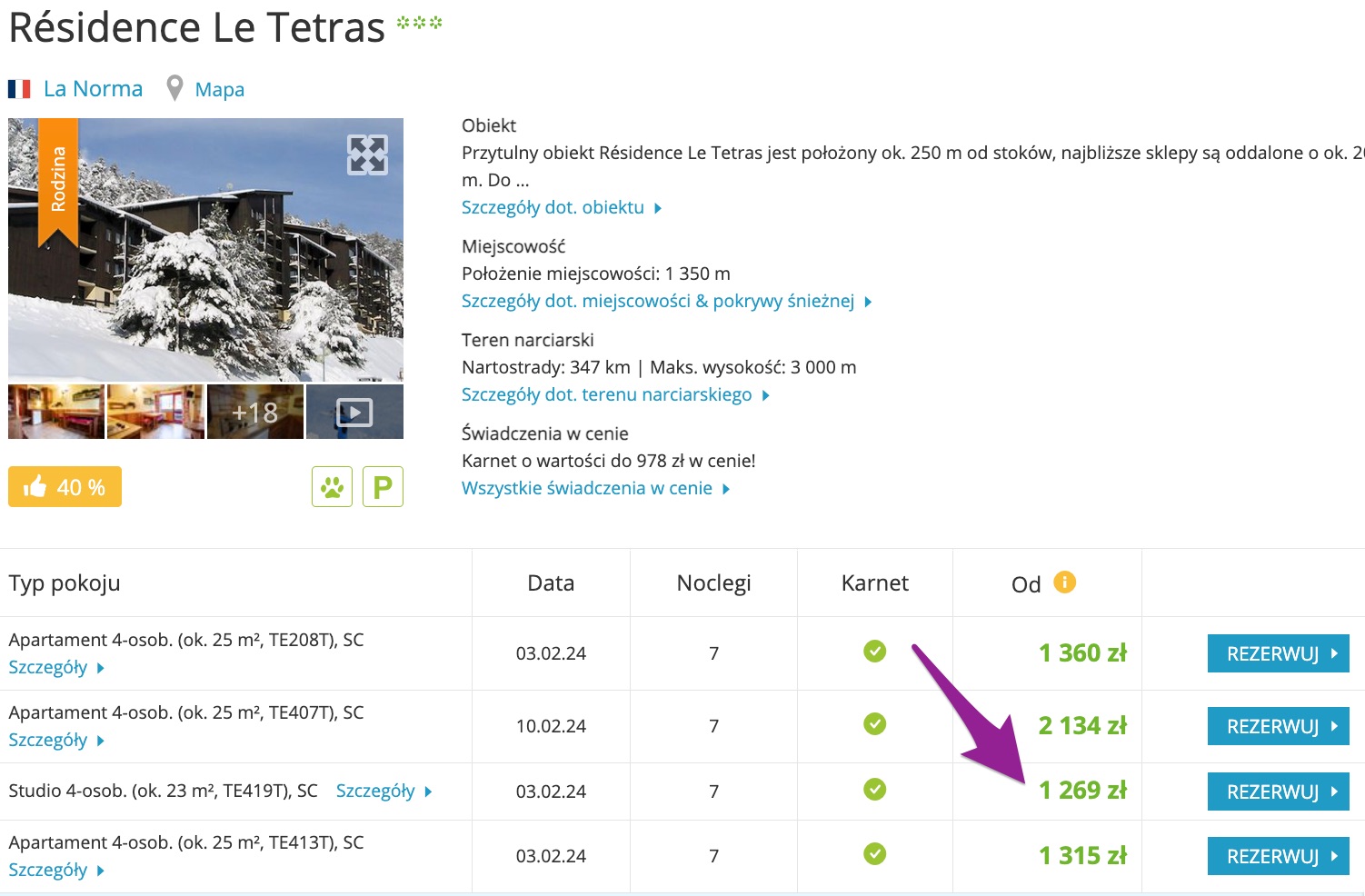Screen dimensions: 1365x896
Task: Click the parking P icon
Action: [383, 487]
